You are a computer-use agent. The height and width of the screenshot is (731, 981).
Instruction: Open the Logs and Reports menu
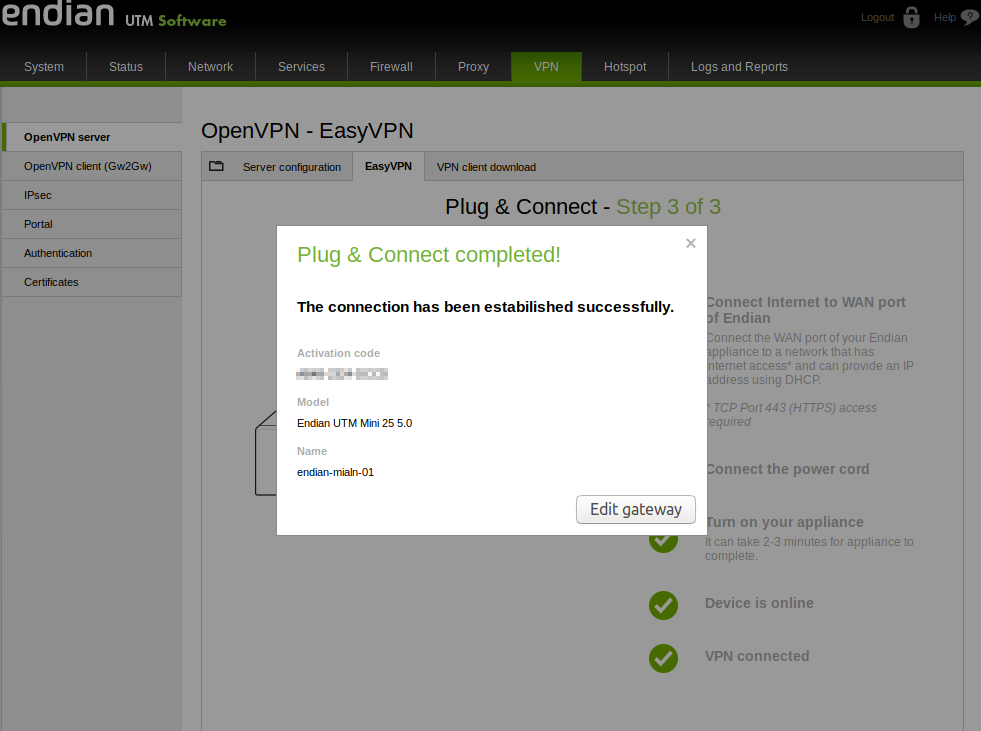pyautogui.click(x=739, y=67)
